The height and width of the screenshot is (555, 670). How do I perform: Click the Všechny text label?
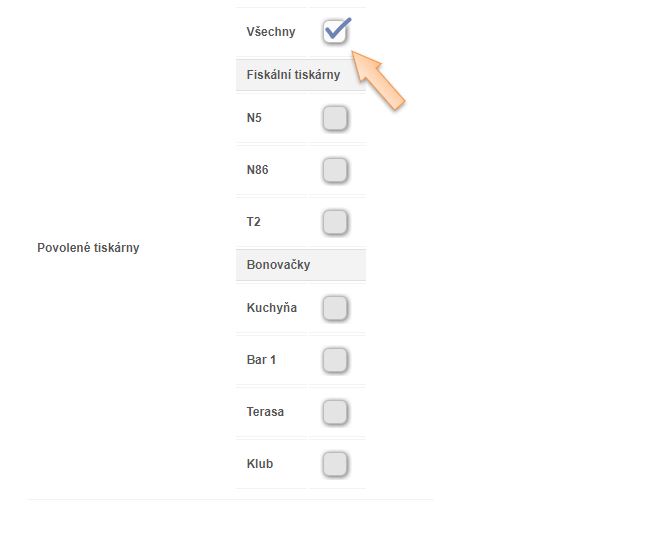pyautogui.click(x=271, y=32)
